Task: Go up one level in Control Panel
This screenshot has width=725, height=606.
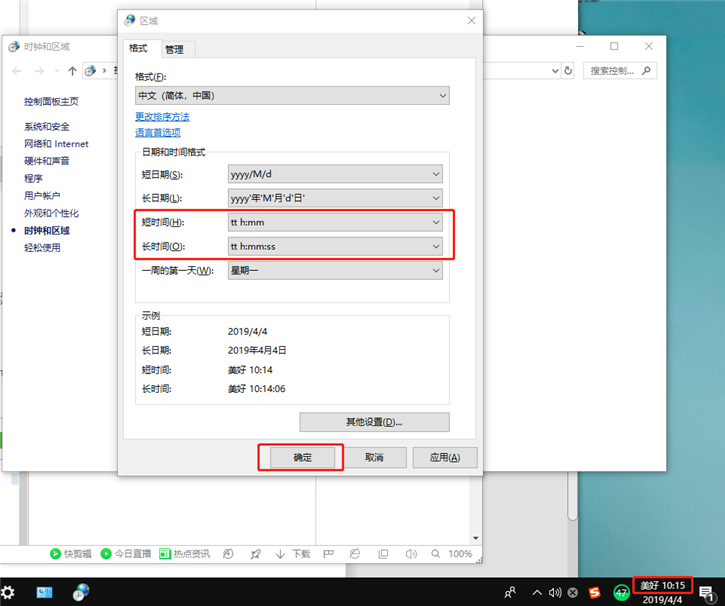Action: (x=72, y=71)
